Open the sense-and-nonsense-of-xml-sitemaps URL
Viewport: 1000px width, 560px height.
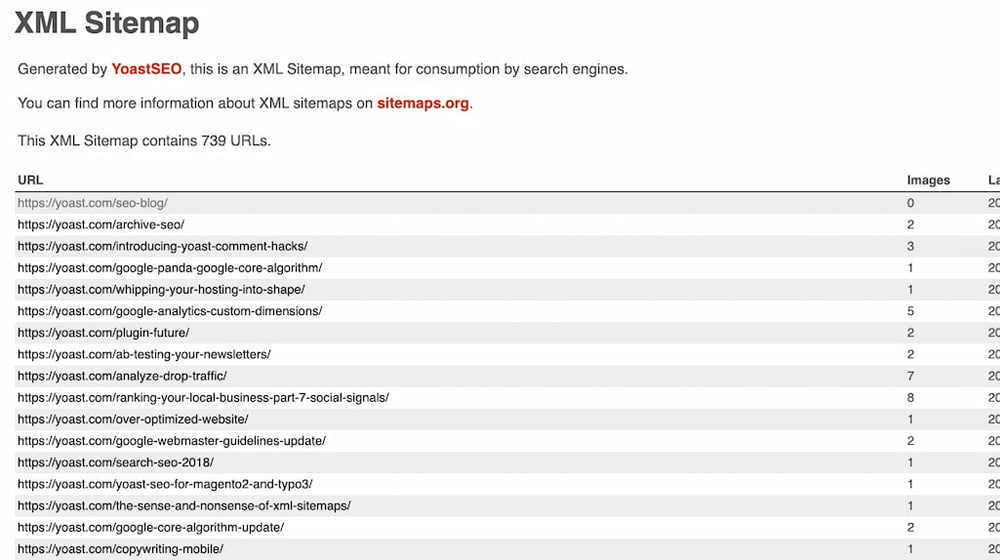(x=184, y=506)
